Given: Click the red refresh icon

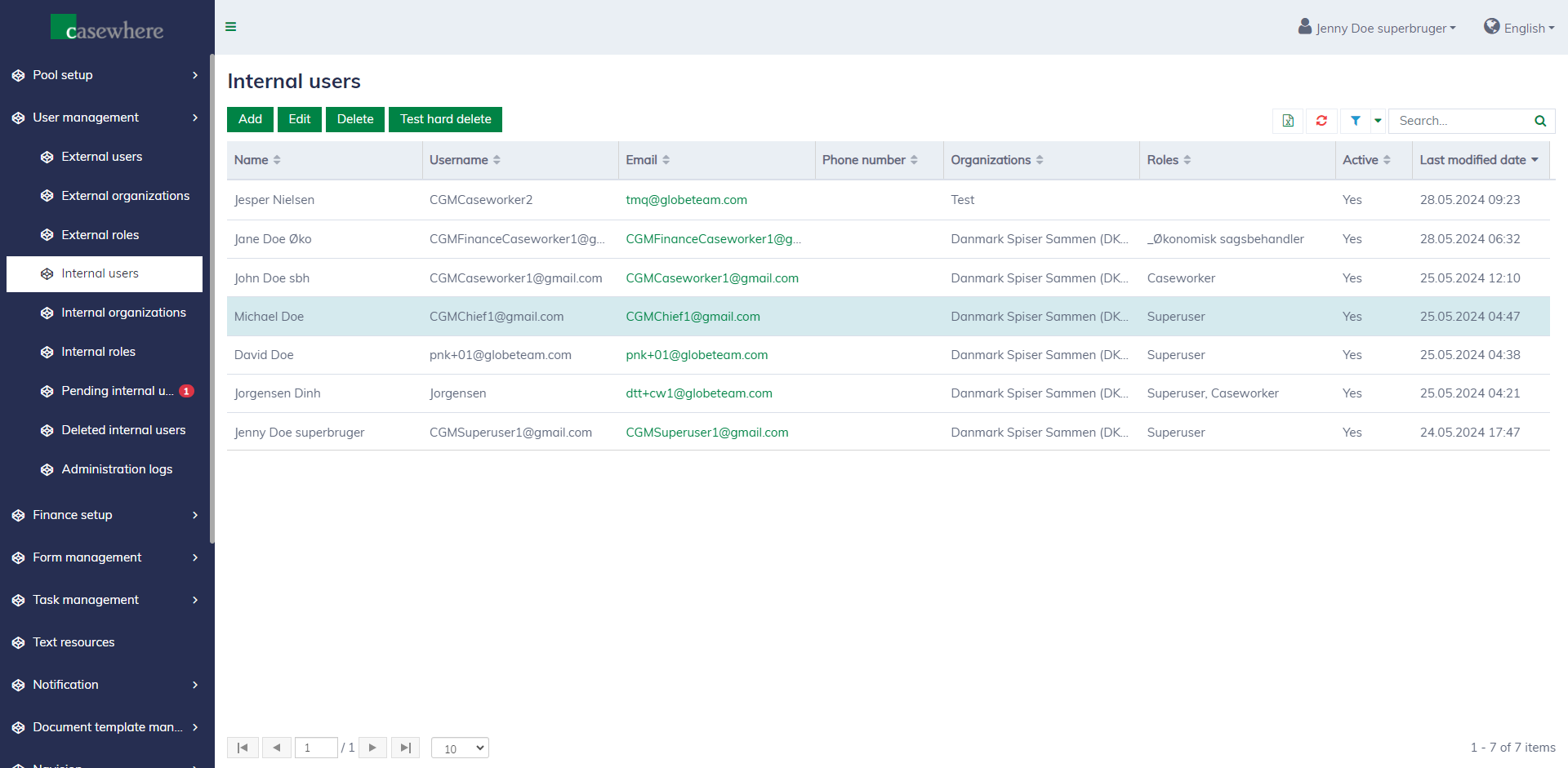Looking at the screenshot, I should 1321,121.
